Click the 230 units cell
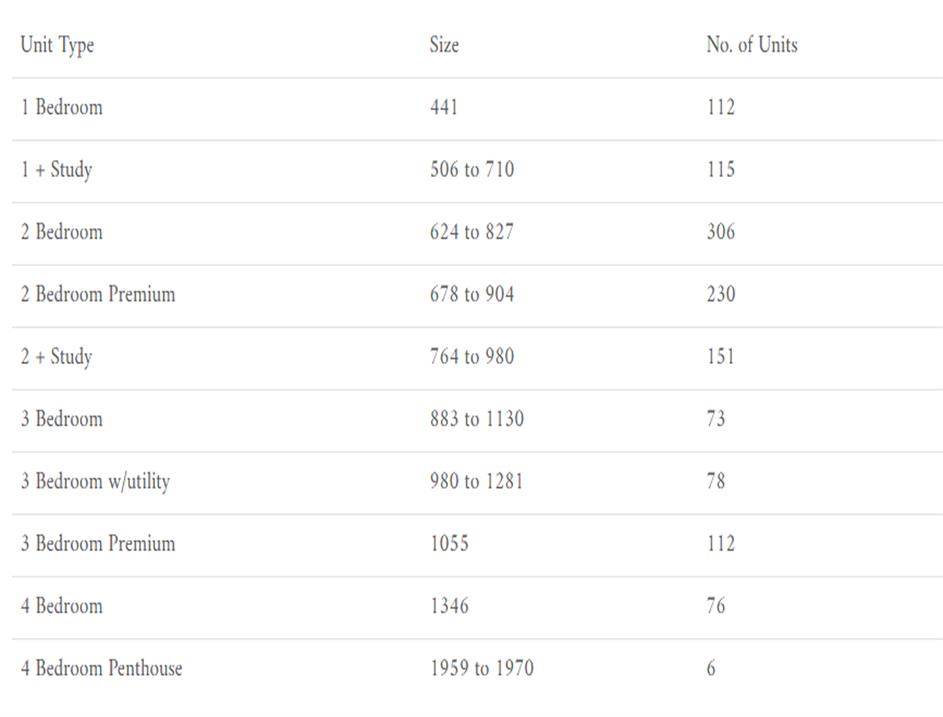Image resolution: width=943 pixels, height=717 pixels. click(720, 294)
